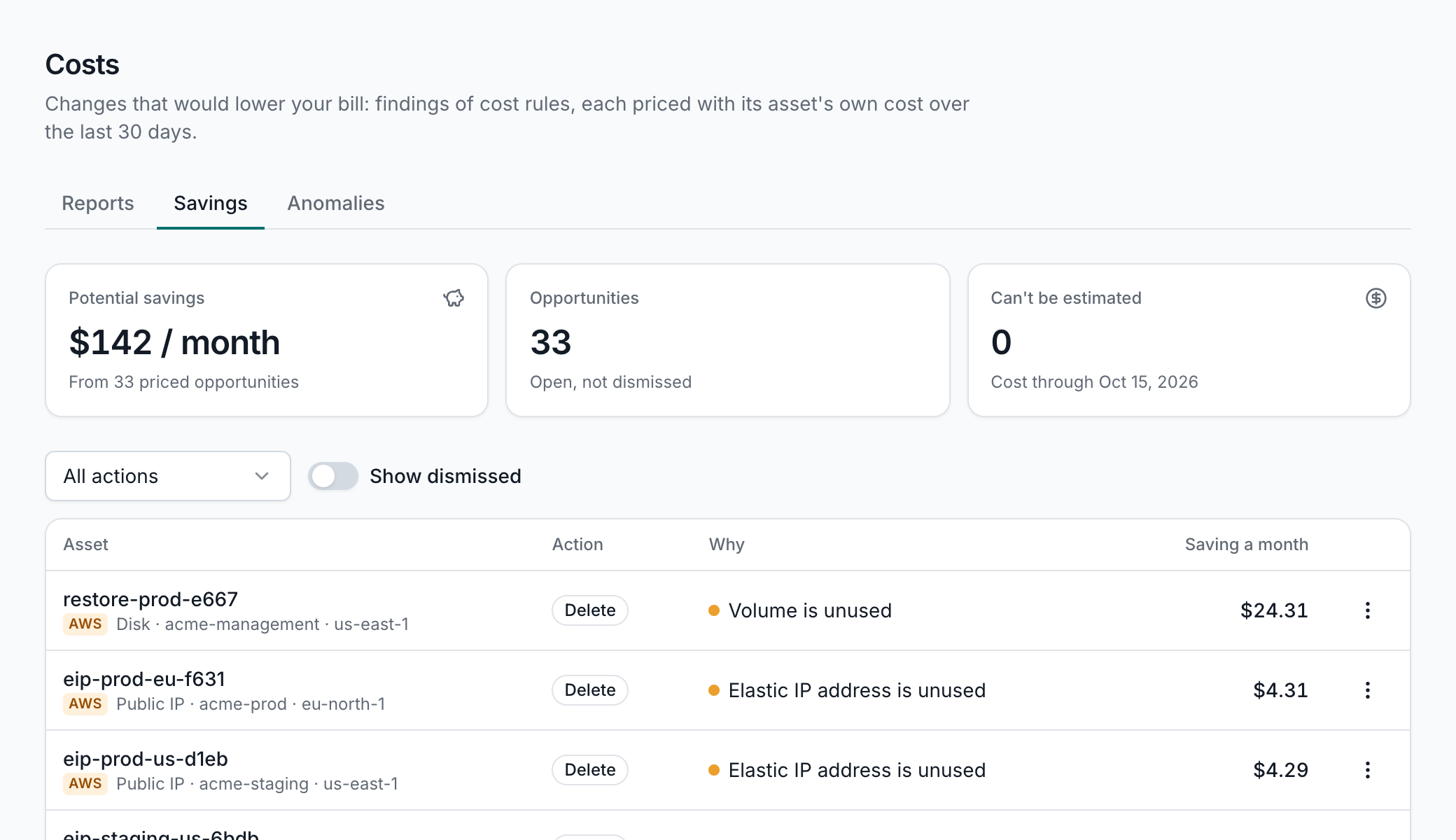Click the Why column header
The height and width of the screenshot is (840, 1456).
click(727, 545)
